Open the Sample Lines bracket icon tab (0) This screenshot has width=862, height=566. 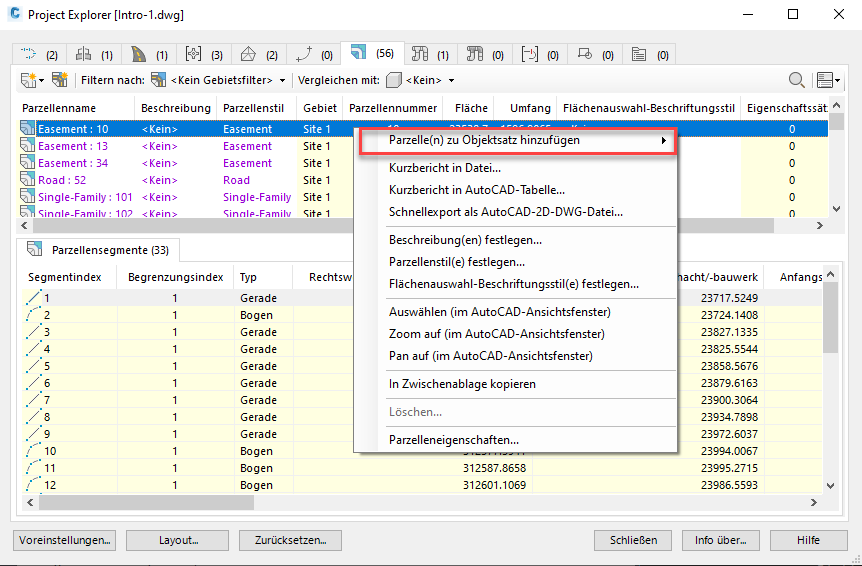(x=540, y=54)
